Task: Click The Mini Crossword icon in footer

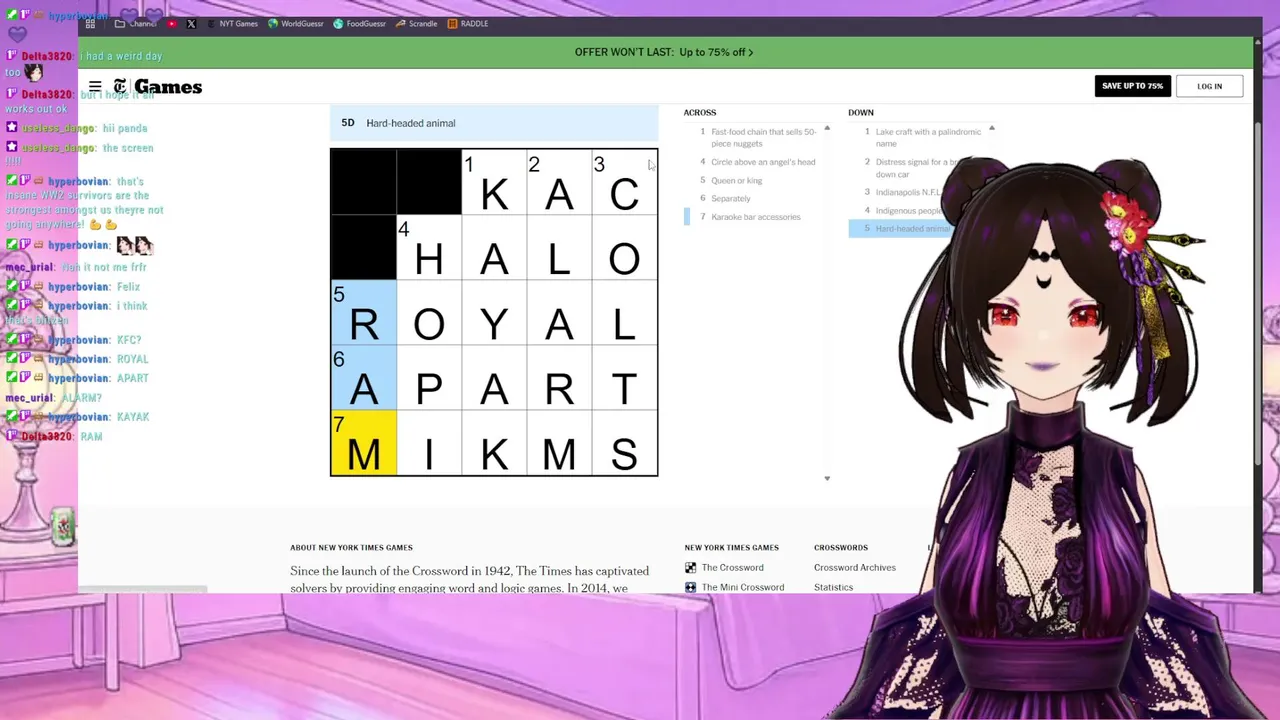Action: pyautogui.click(x=690, y=587)
